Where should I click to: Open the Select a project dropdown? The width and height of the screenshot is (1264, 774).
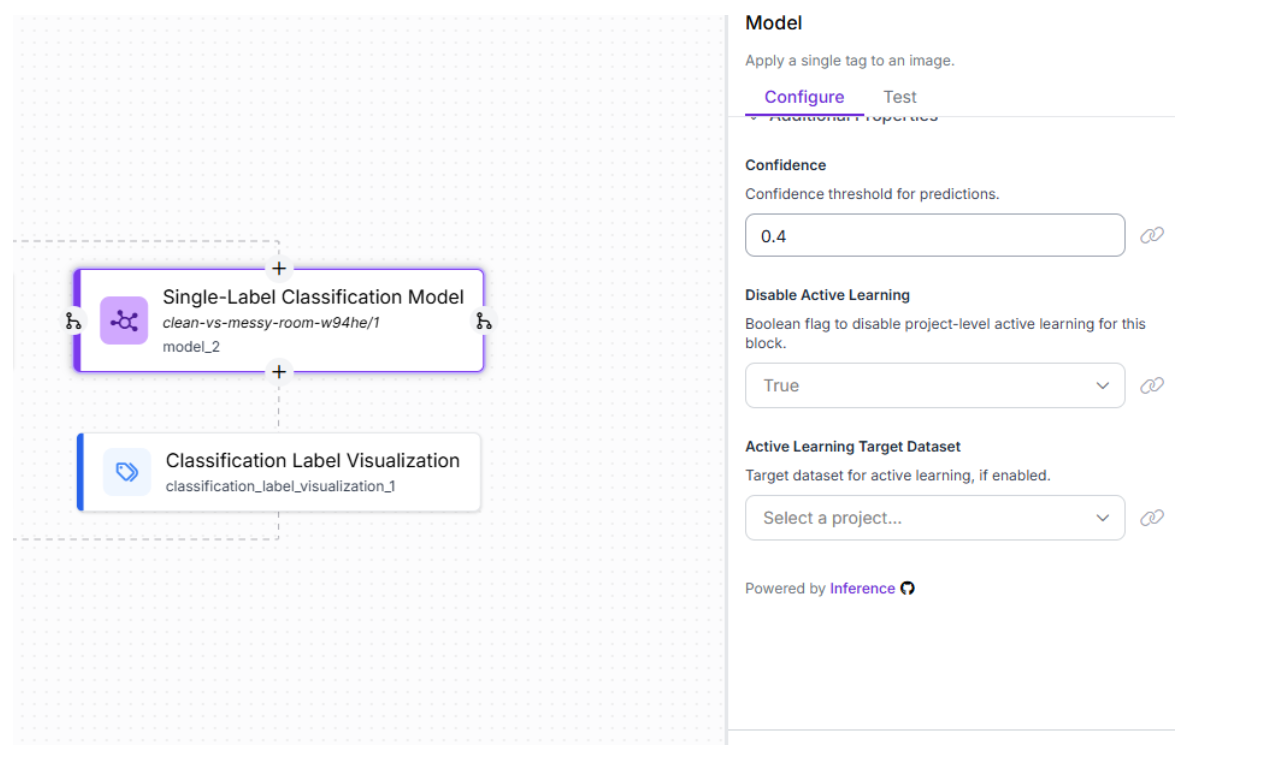click(934, 518)
